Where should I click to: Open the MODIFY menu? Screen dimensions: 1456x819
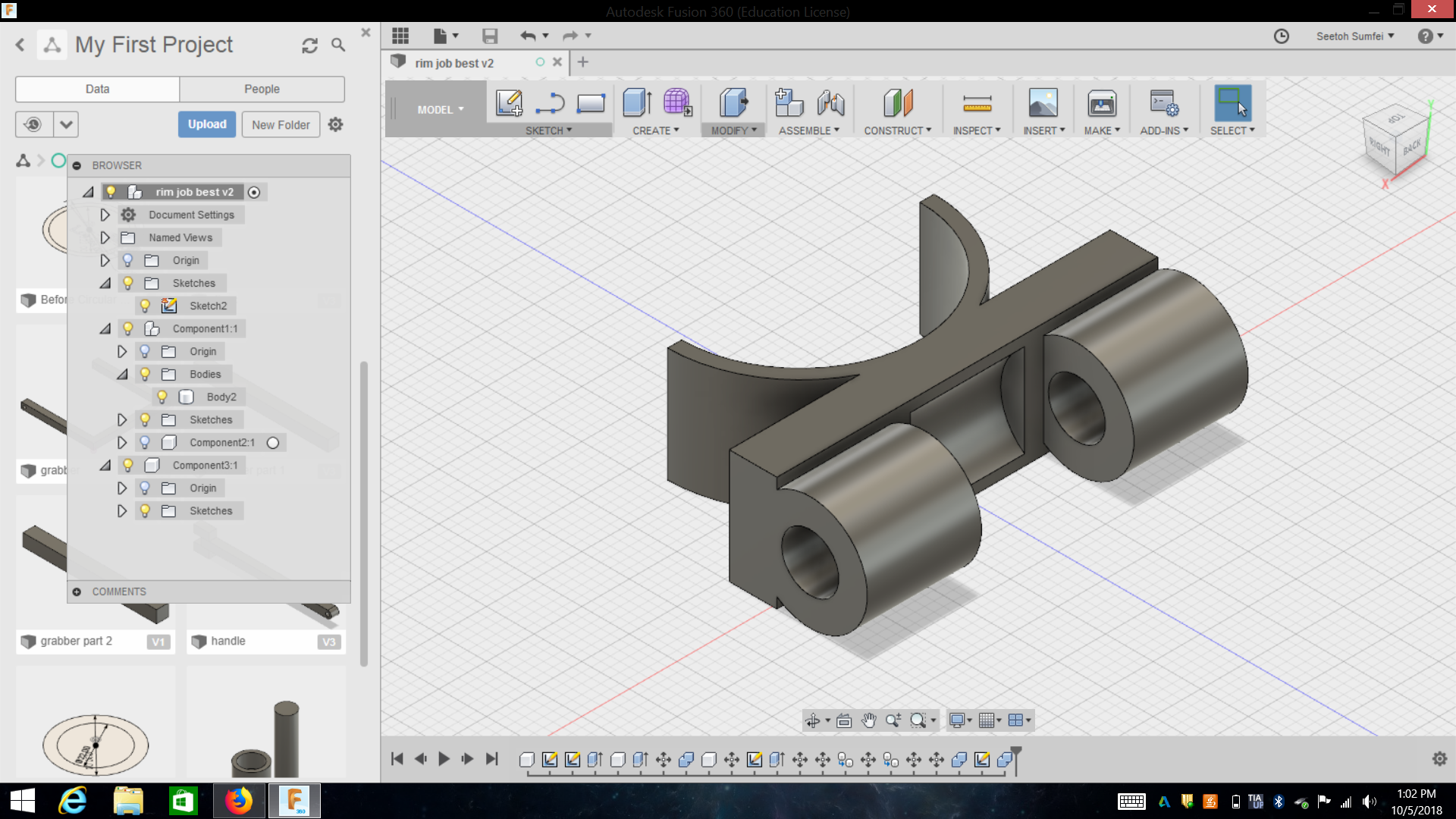[x=733, y=130]
